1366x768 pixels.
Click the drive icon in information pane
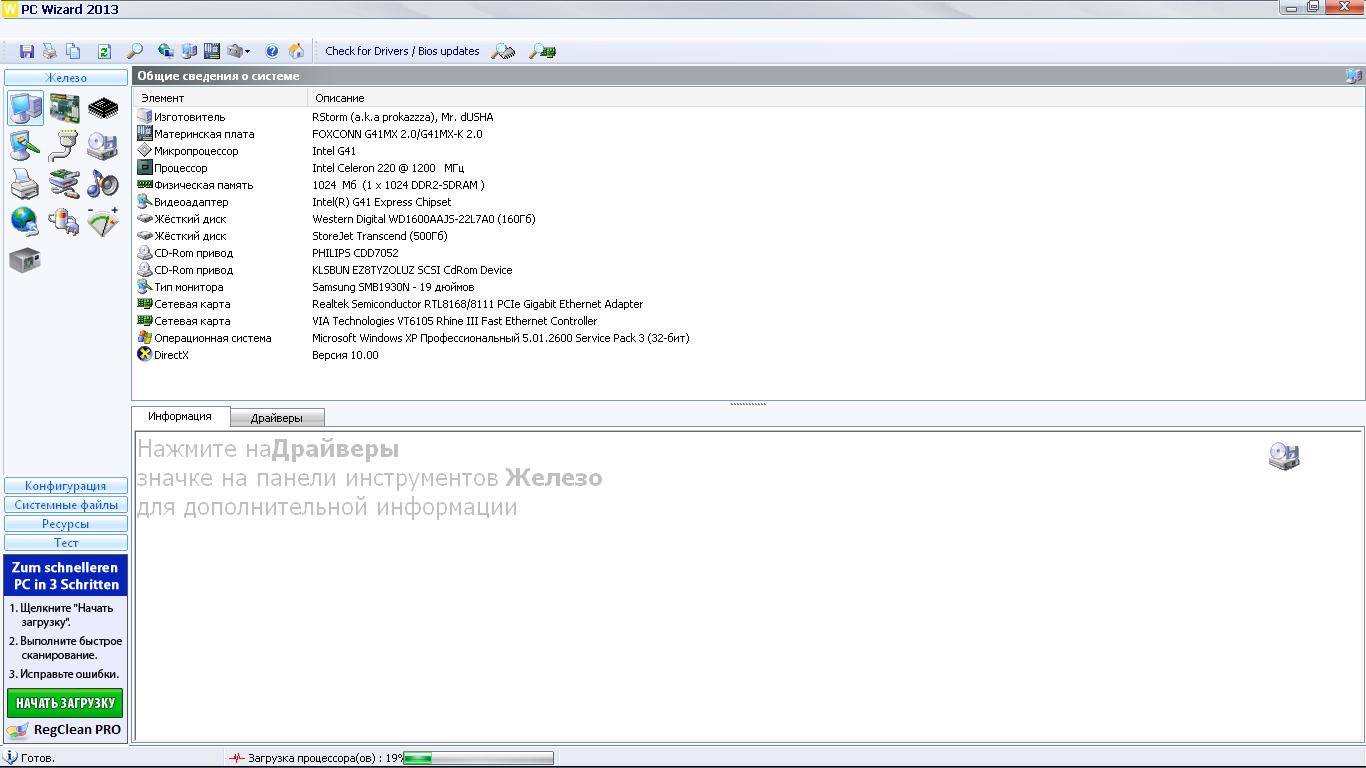(x=1284, y=457)
